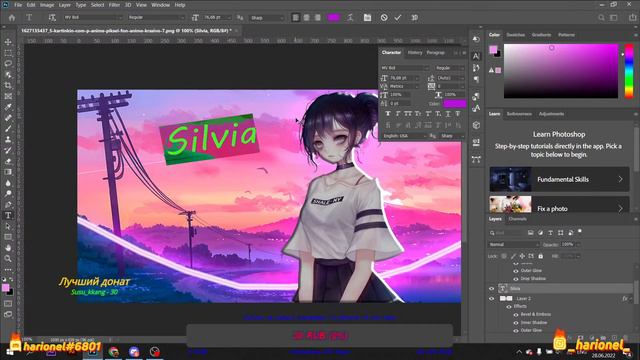Click the share icon at top right
The image size is (640, 360).
coord(633,18)
